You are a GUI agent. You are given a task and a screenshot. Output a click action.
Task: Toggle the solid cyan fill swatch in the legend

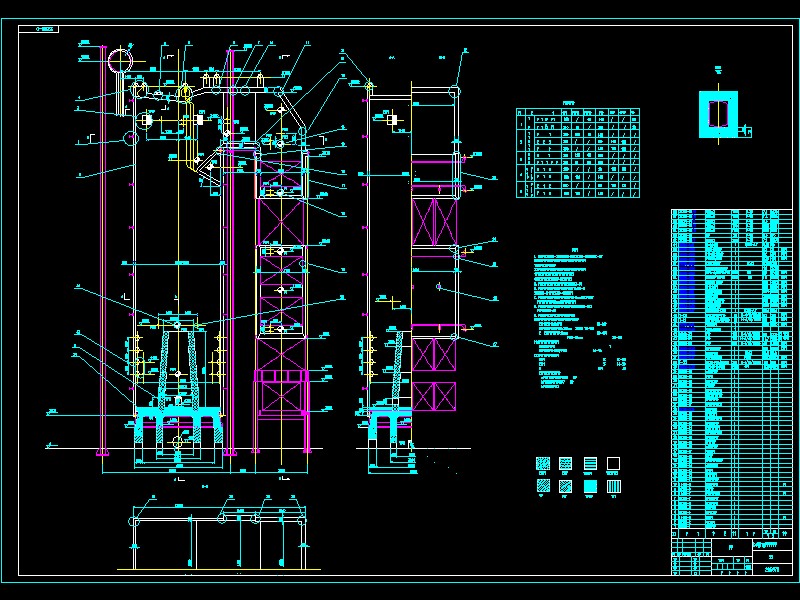(588, 485)
